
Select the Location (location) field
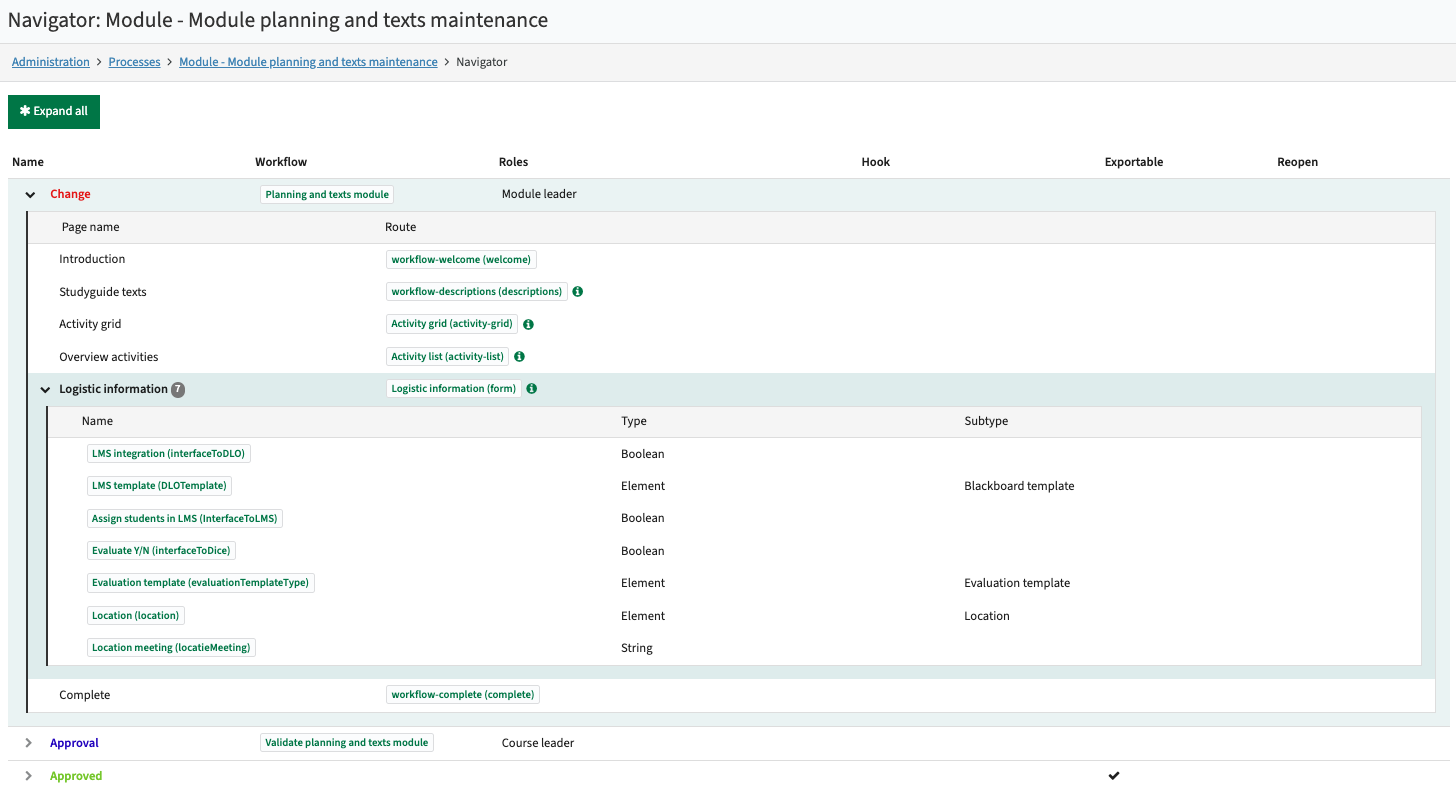coord(136,616)
